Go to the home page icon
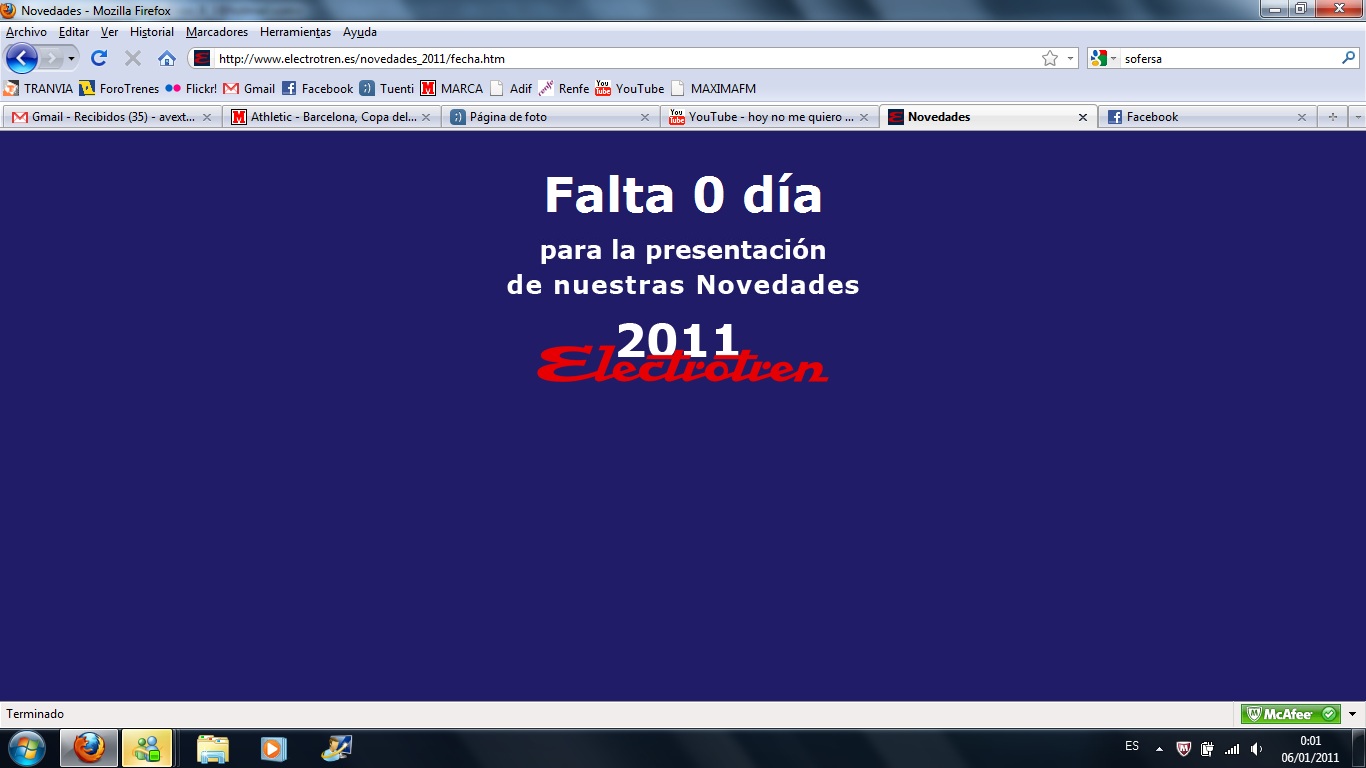This screenshot has height=768, width=1366. click(x=167, y=58)
